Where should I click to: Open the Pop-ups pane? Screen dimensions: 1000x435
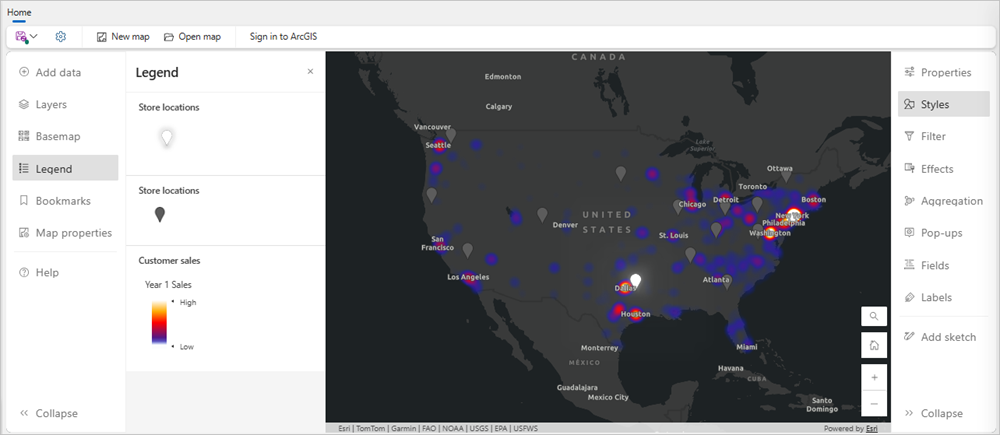(944, 233)
